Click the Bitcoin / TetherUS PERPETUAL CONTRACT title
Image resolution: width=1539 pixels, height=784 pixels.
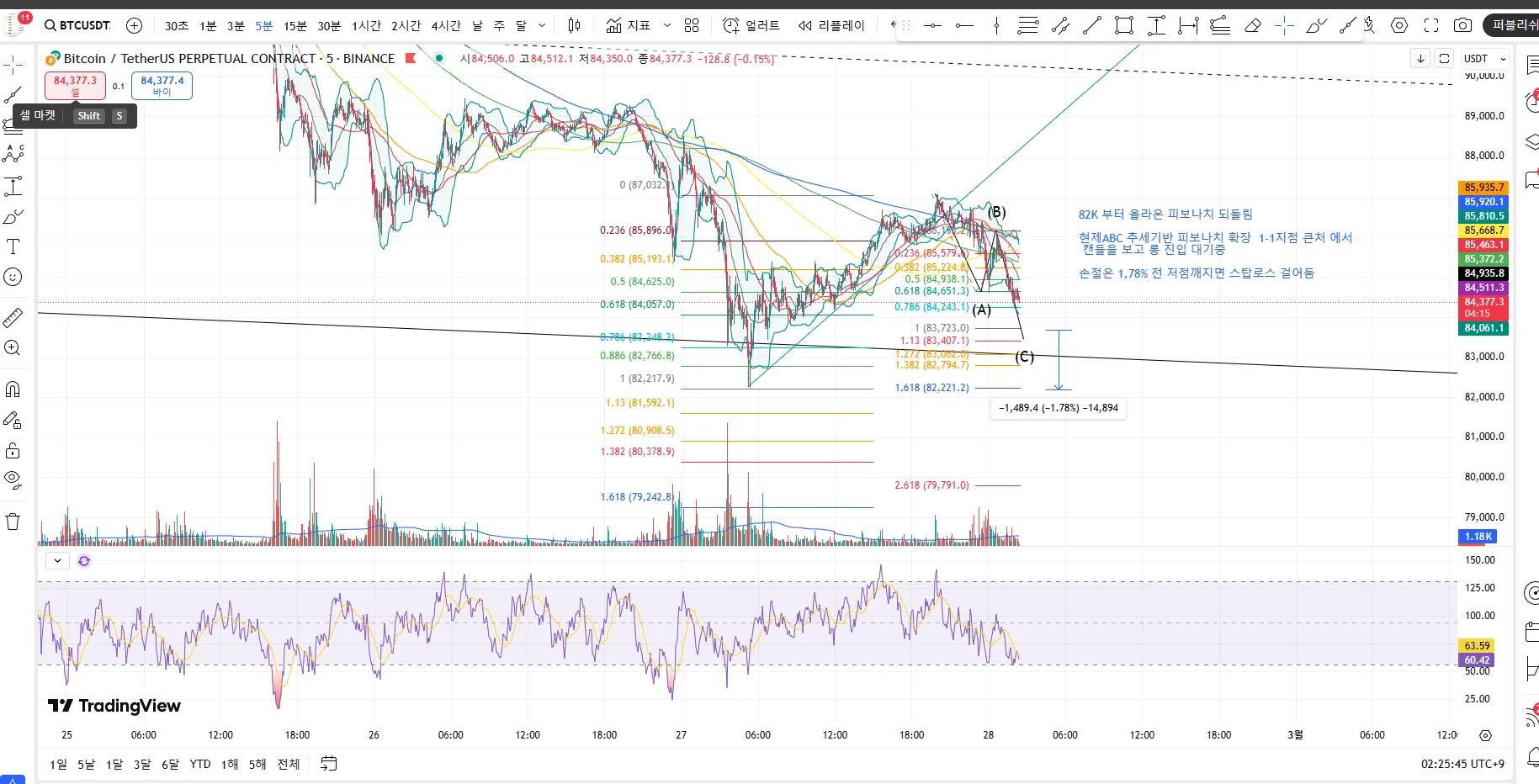coord(230,58)
